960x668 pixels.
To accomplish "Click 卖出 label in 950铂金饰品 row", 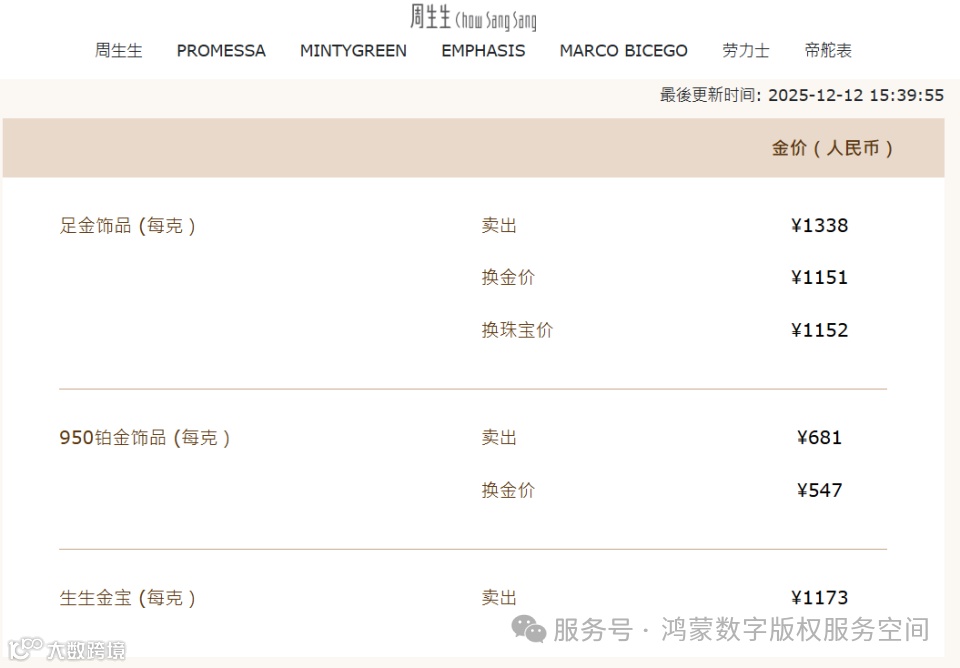I will click(499, 437).
